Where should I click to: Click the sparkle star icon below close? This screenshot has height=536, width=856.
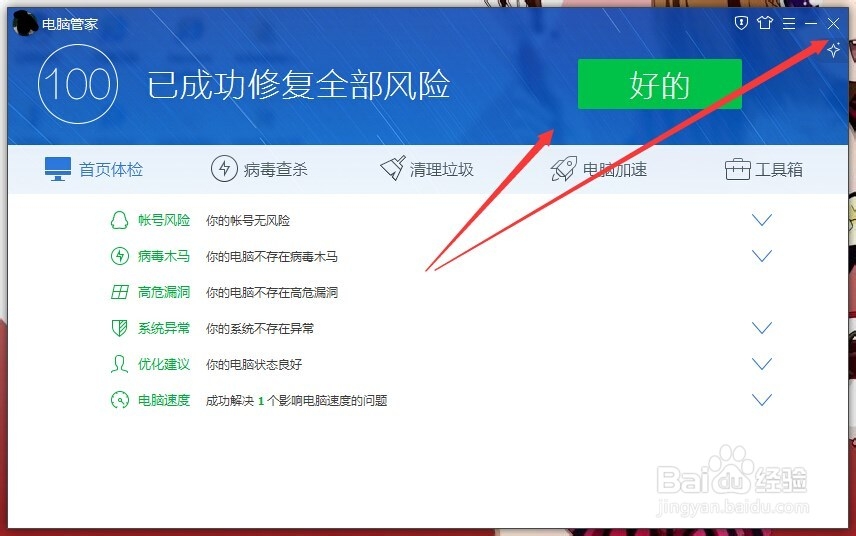pos(833,50)
